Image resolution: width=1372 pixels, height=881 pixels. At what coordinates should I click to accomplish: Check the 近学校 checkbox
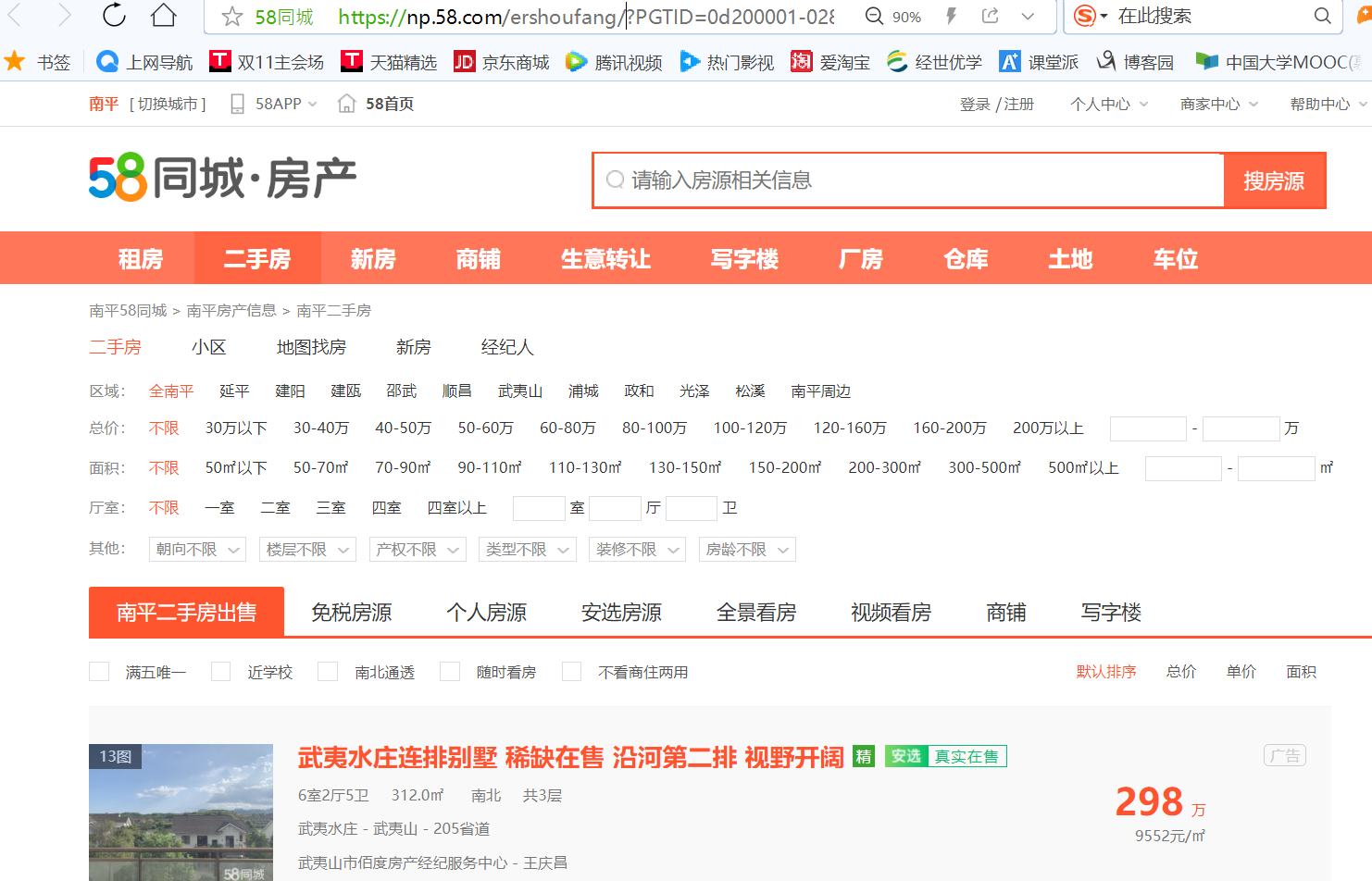pyautogui.click(x=221, y=672)
